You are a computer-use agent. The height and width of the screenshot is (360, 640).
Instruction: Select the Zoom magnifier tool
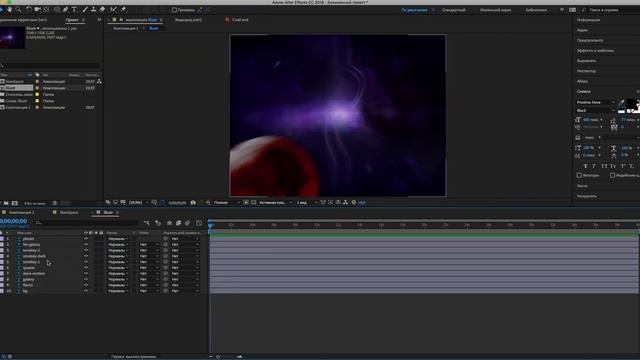[18, 9]
